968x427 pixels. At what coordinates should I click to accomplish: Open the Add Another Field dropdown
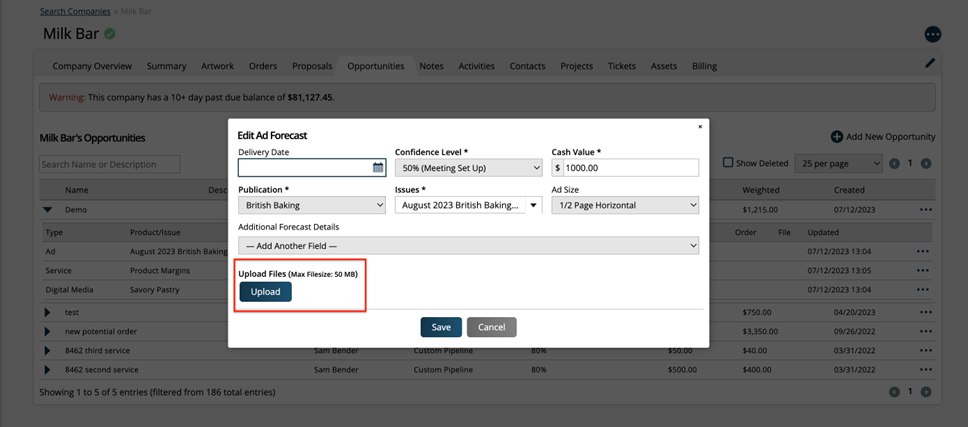click(469, 246)
